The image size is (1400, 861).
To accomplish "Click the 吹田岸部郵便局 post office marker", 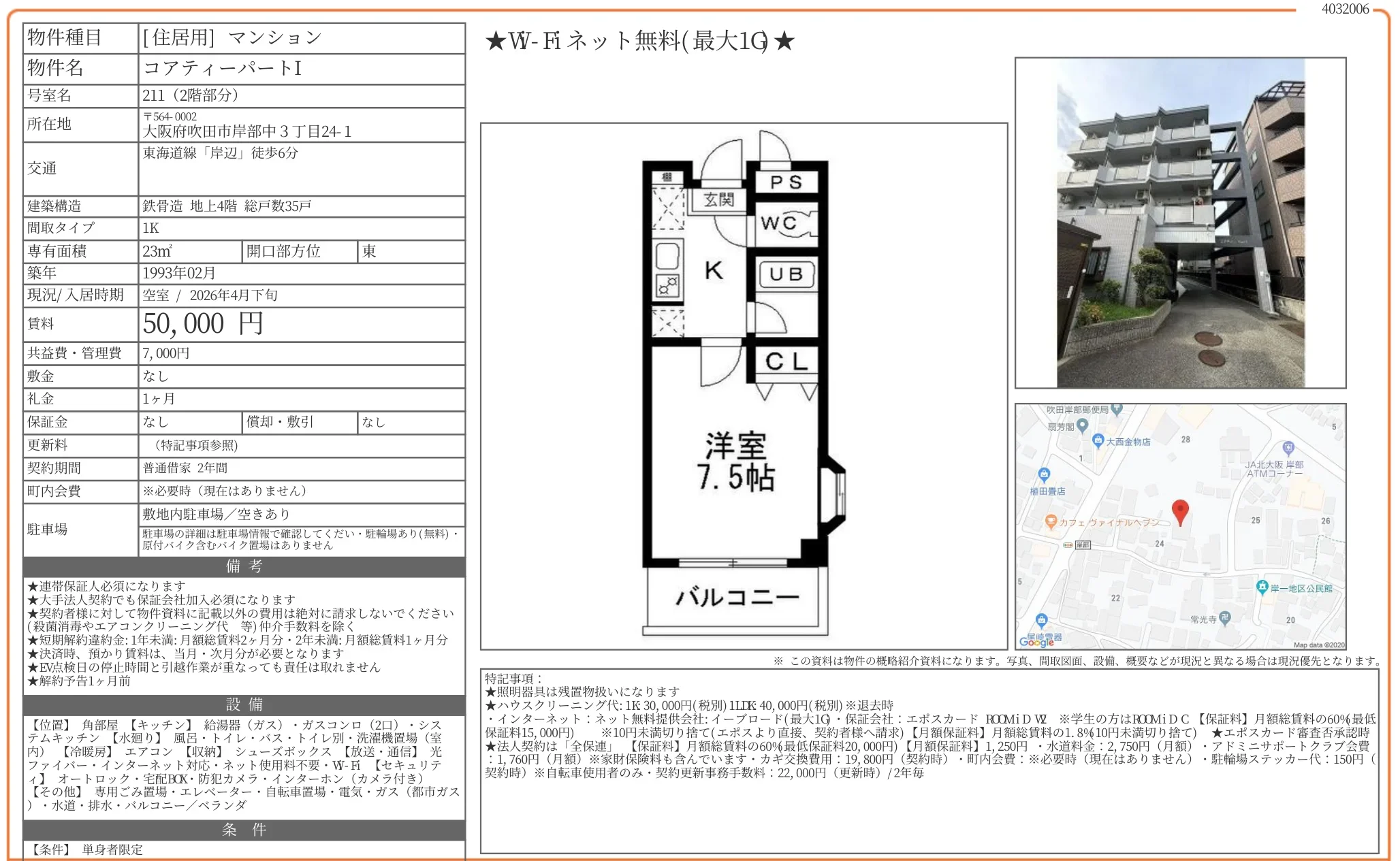I will pyautogui.click(x=1117, y=409).
